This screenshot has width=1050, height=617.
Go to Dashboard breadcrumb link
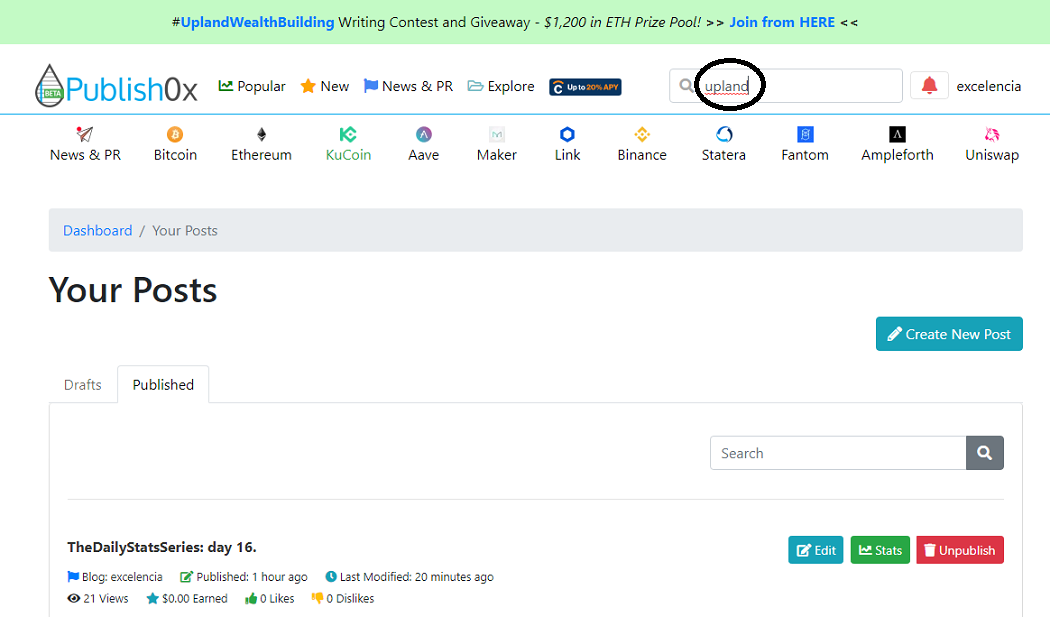98,230
